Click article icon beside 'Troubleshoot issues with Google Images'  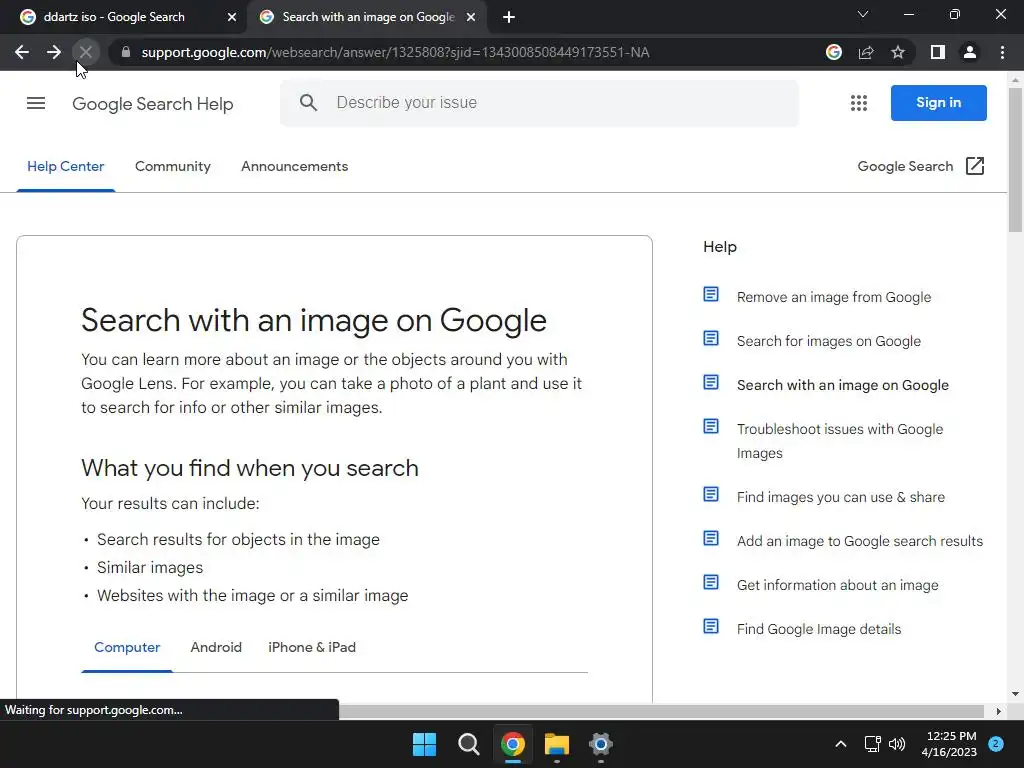(x=711, y=426)
